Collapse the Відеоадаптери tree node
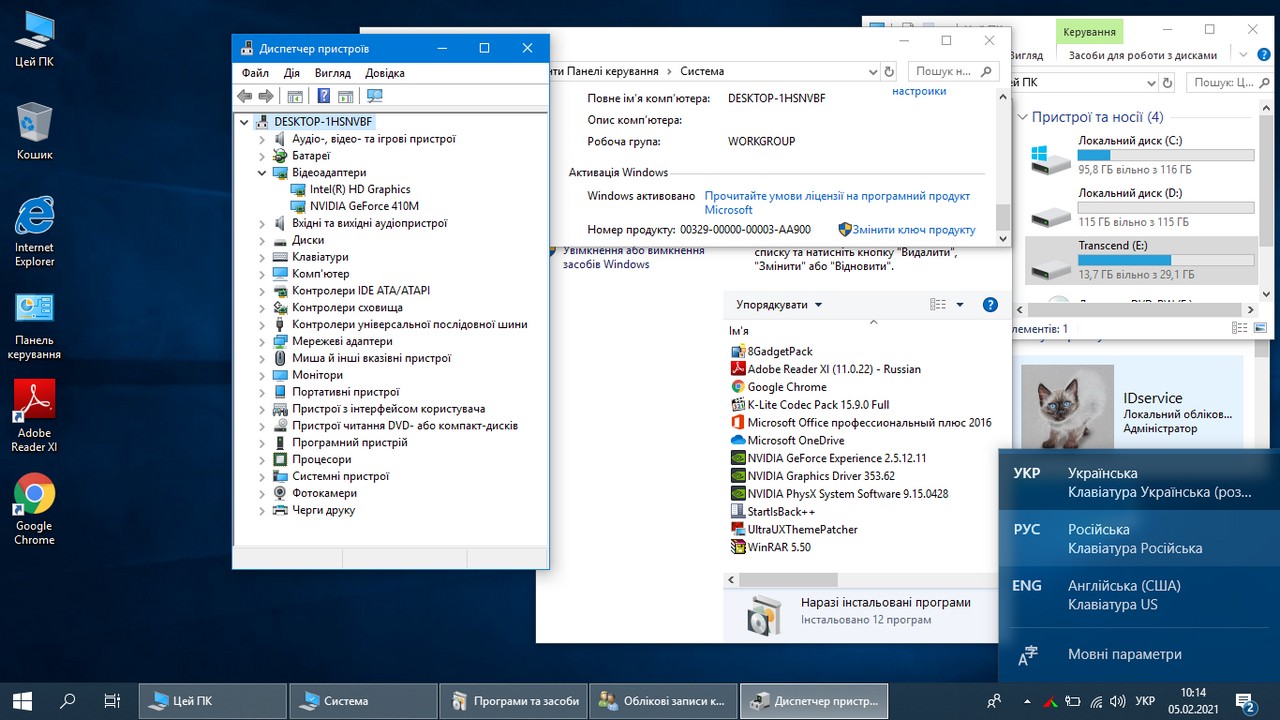 [263, 173]
